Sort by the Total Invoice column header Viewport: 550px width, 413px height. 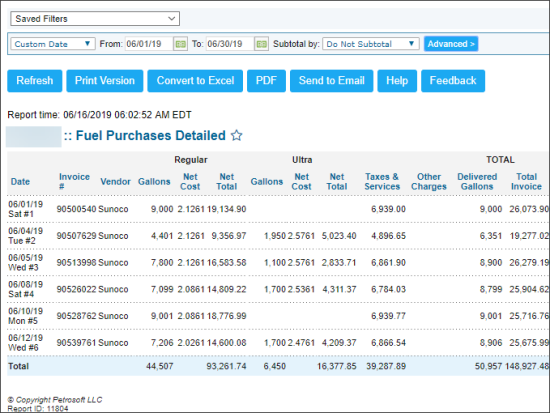[526, 182]
